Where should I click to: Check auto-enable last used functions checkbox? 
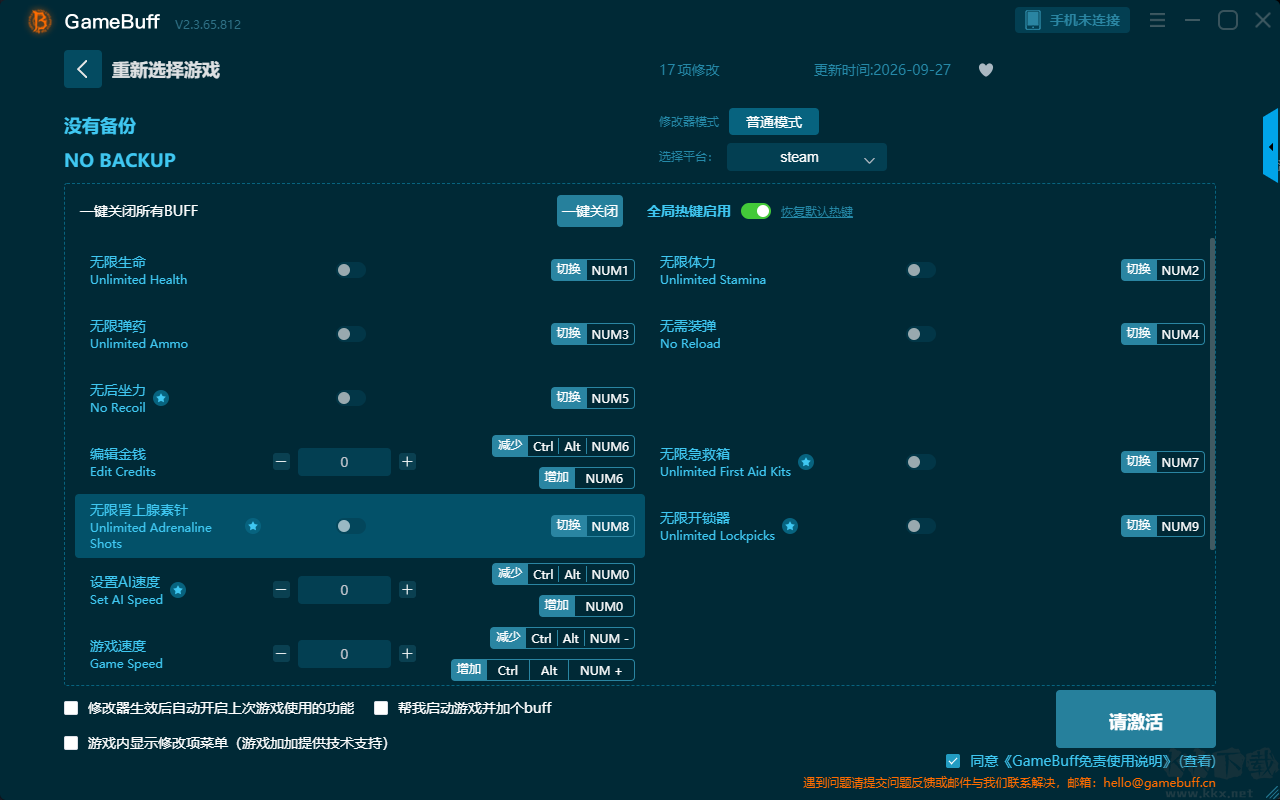pyautogui.click(x=71, y=708)
